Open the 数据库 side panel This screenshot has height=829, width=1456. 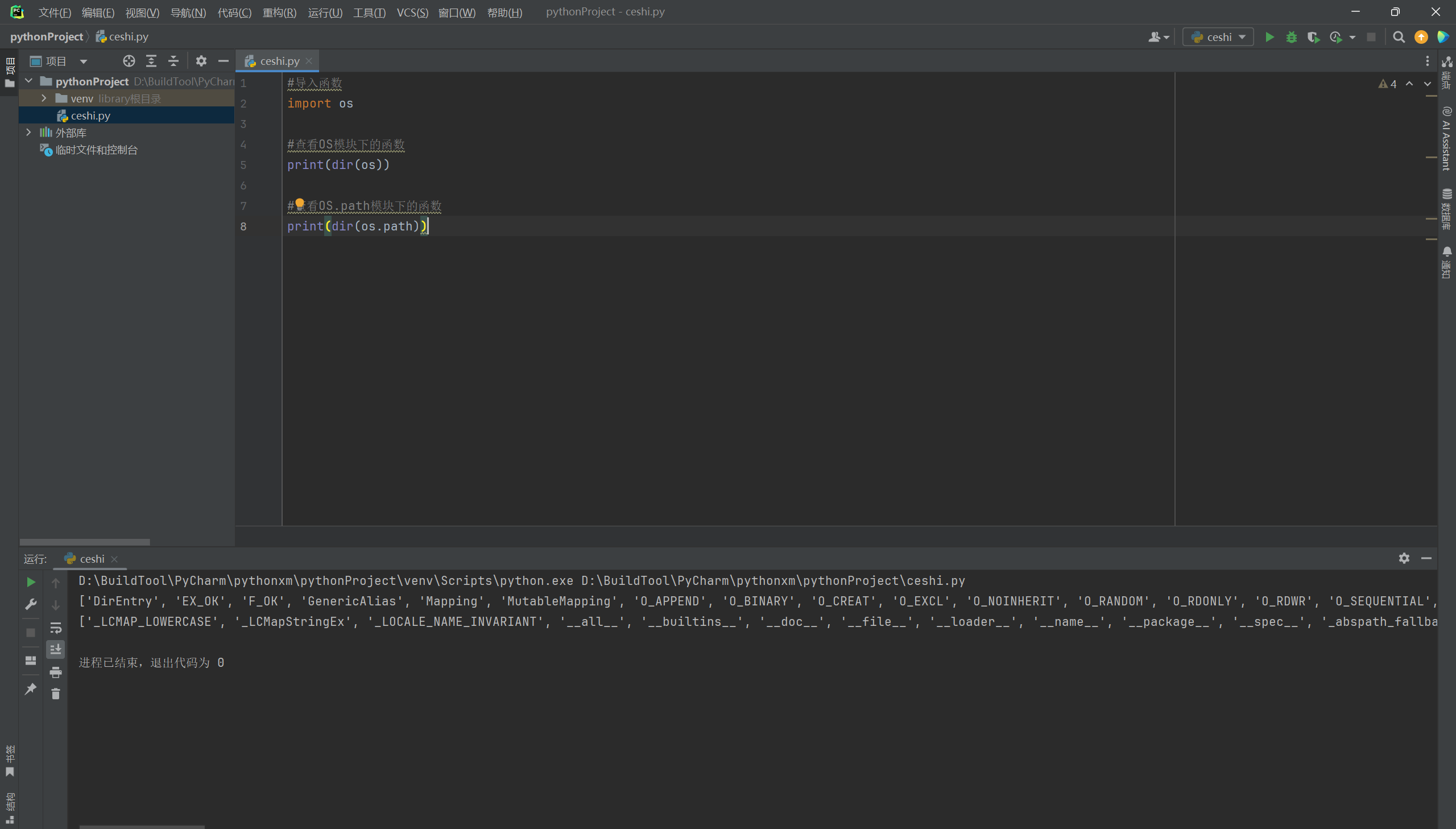tap(1446, 209)
